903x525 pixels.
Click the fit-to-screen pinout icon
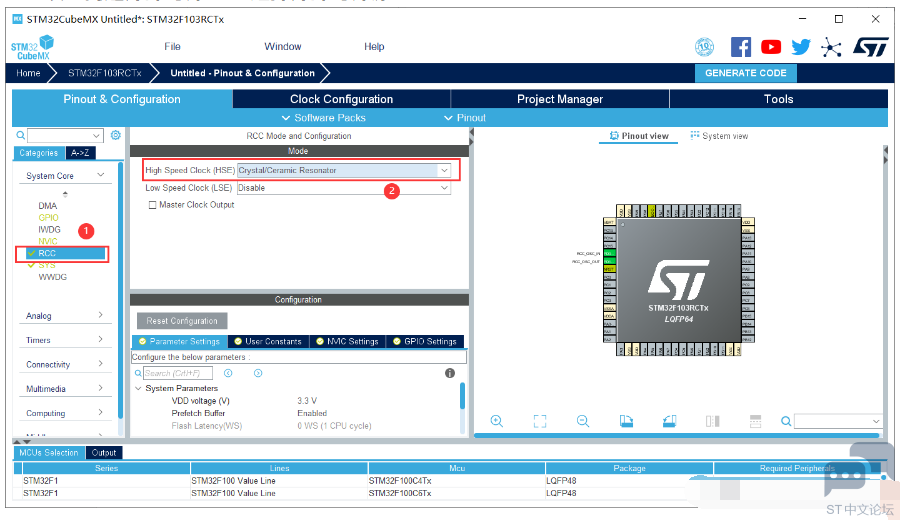pos(540,421)
